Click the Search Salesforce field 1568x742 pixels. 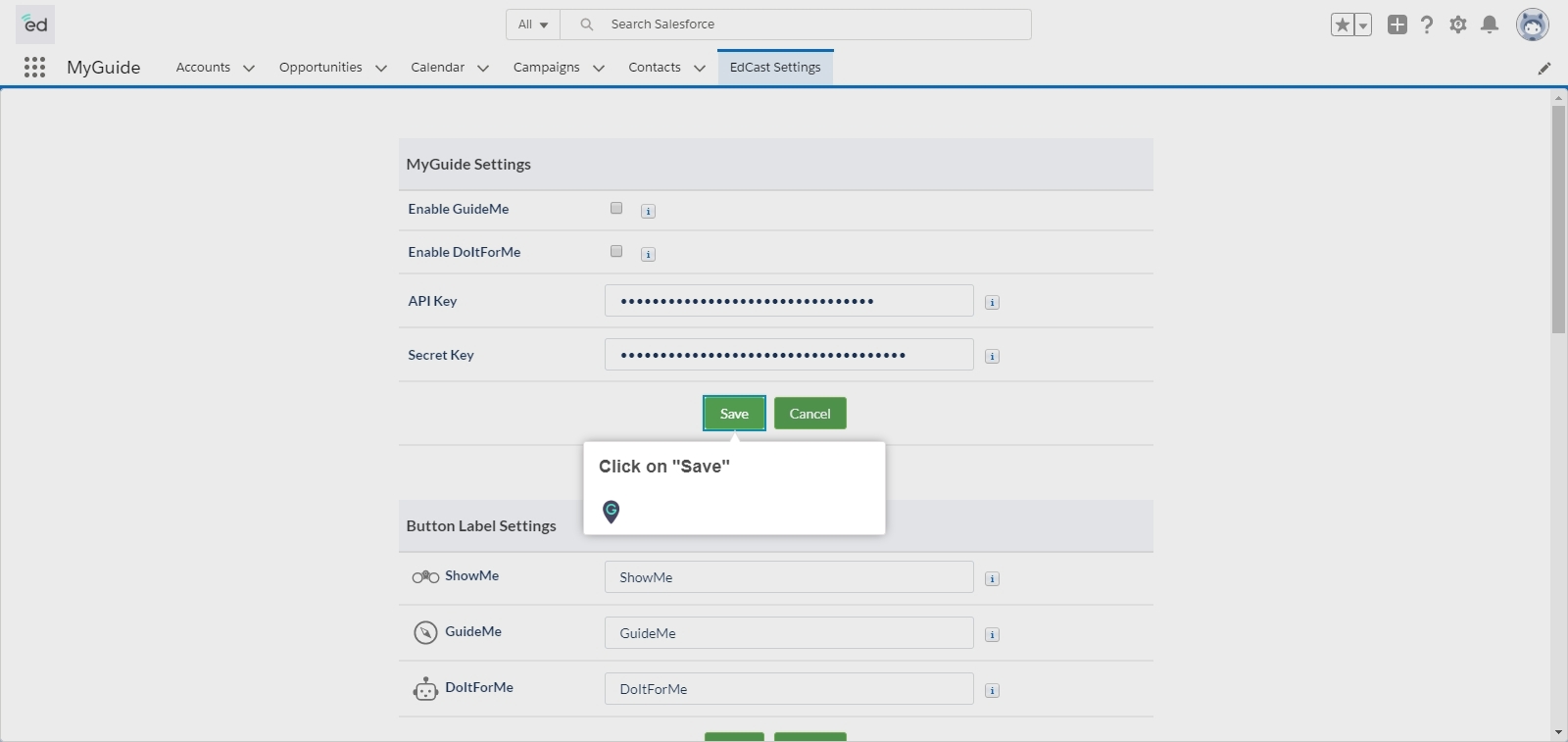(x=796, y=25)
